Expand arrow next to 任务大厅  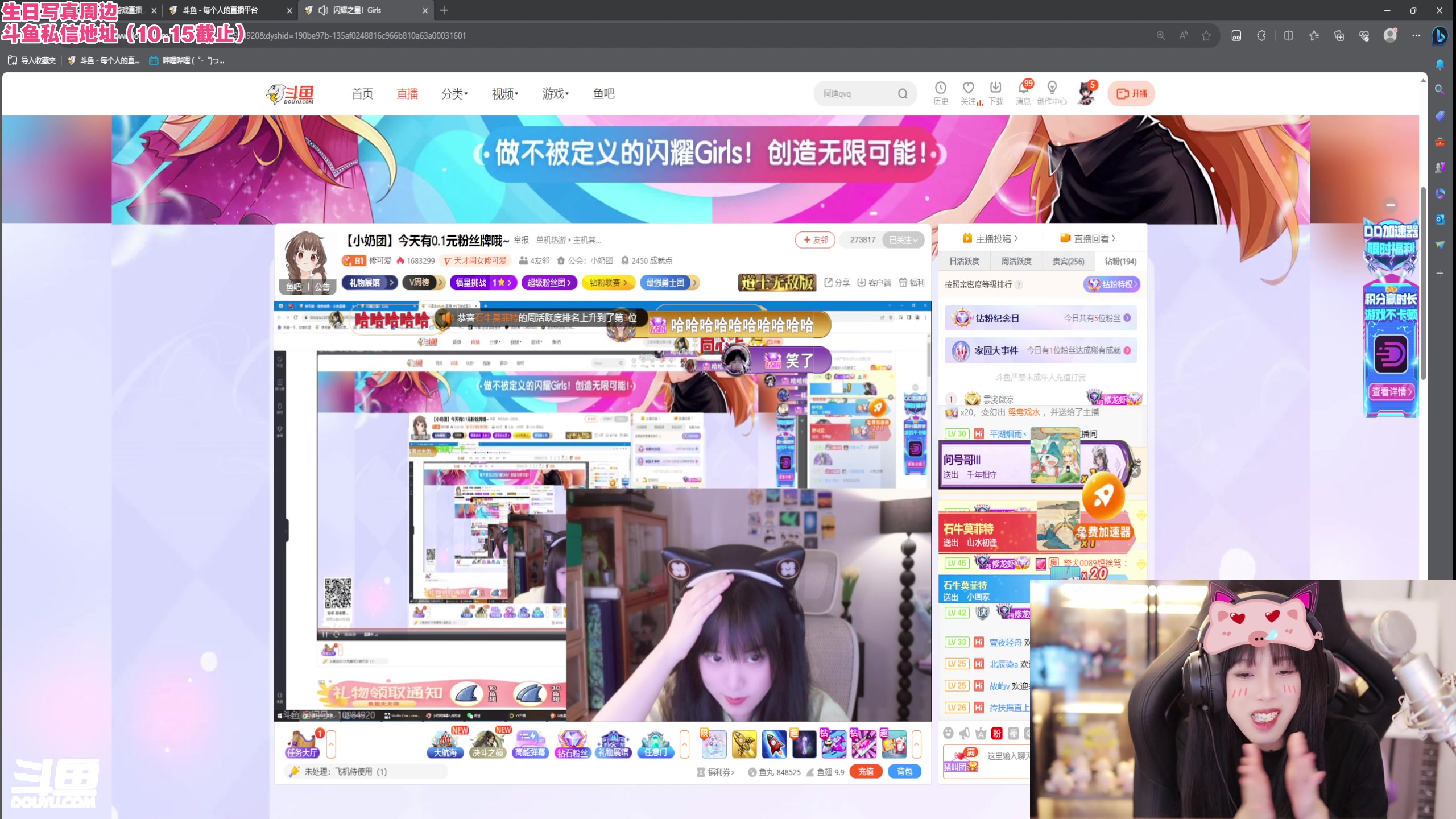click(x=332, y=744)
